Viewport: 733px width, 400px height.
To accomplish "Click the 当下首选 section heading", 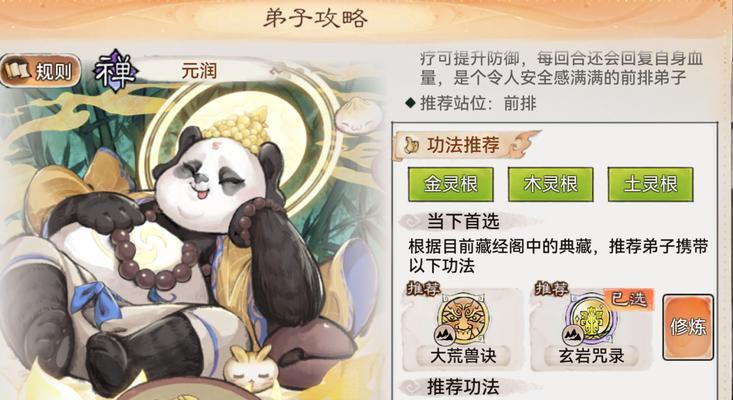I will pos(463,221).
